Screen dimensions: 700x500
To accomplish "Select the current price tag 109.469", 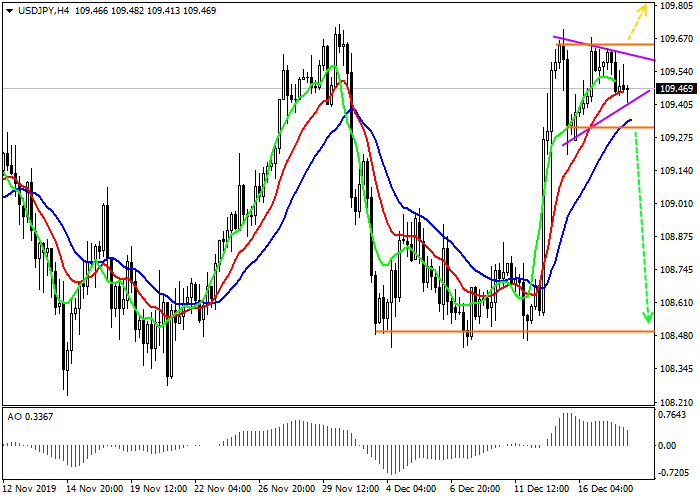I will coord(676,89).
